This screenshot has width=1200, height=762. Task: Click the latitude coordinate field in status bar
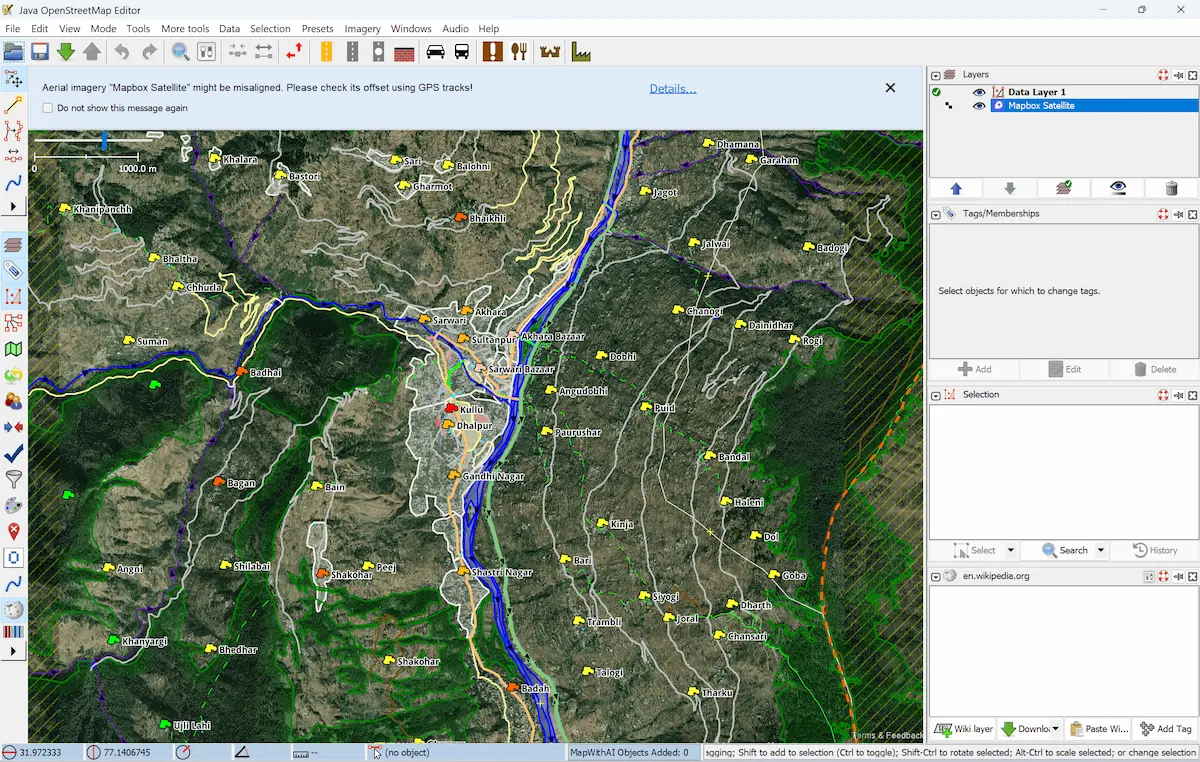click(40, 752)
